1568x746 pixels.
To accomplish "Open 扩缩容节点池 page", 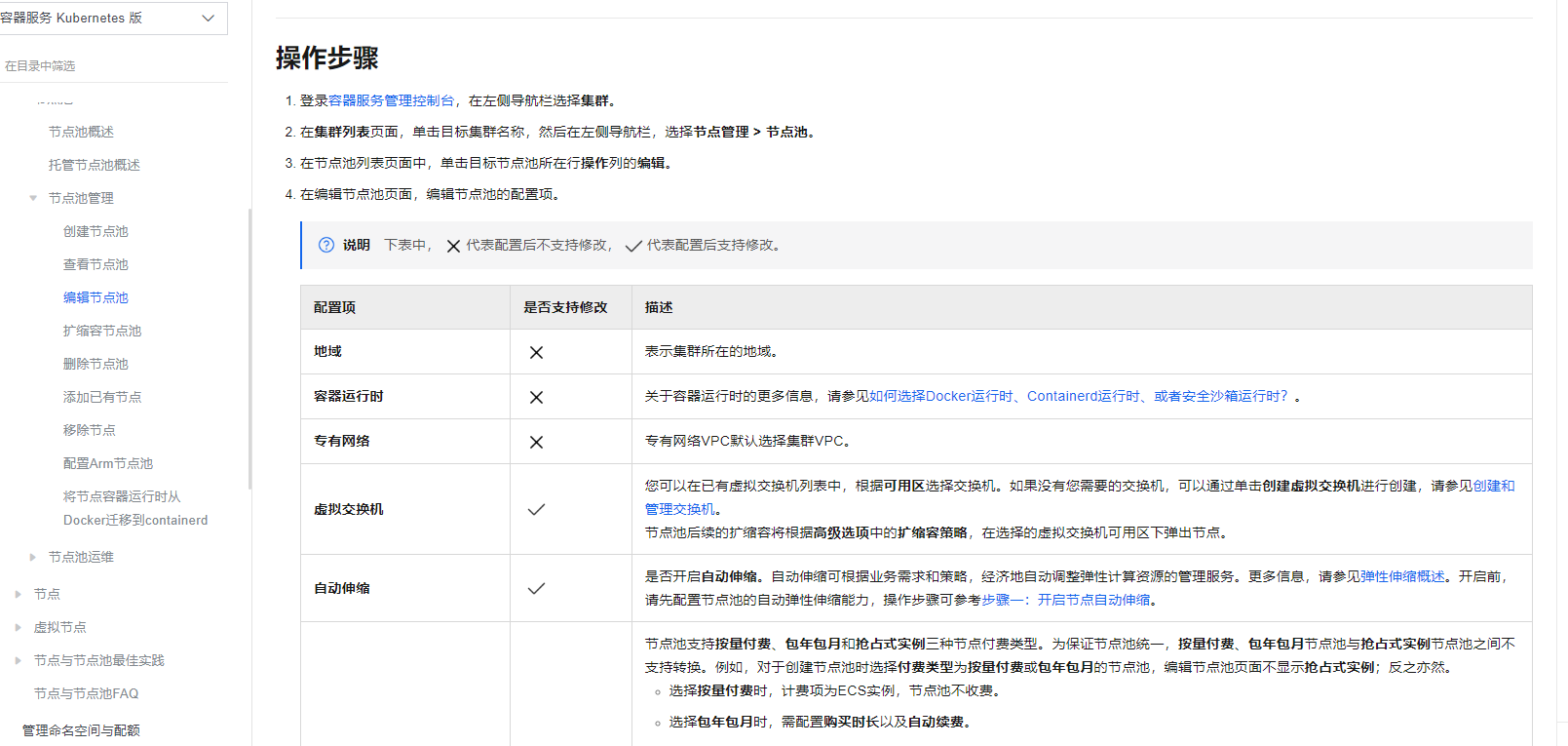I will point(102,331).
